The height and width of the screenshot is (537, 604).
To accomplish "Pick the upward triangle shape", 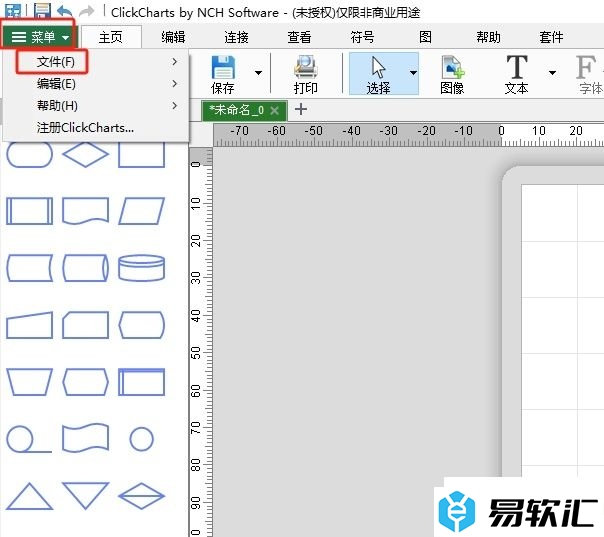I will (x=30, y=497).
